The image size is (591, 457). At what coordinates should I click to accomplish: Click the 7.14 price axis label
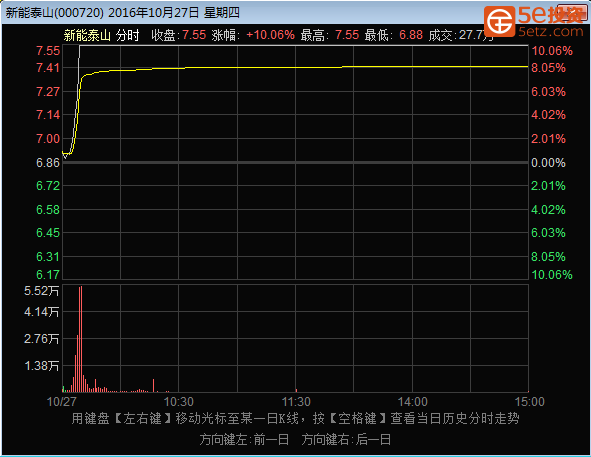(48, 115)
